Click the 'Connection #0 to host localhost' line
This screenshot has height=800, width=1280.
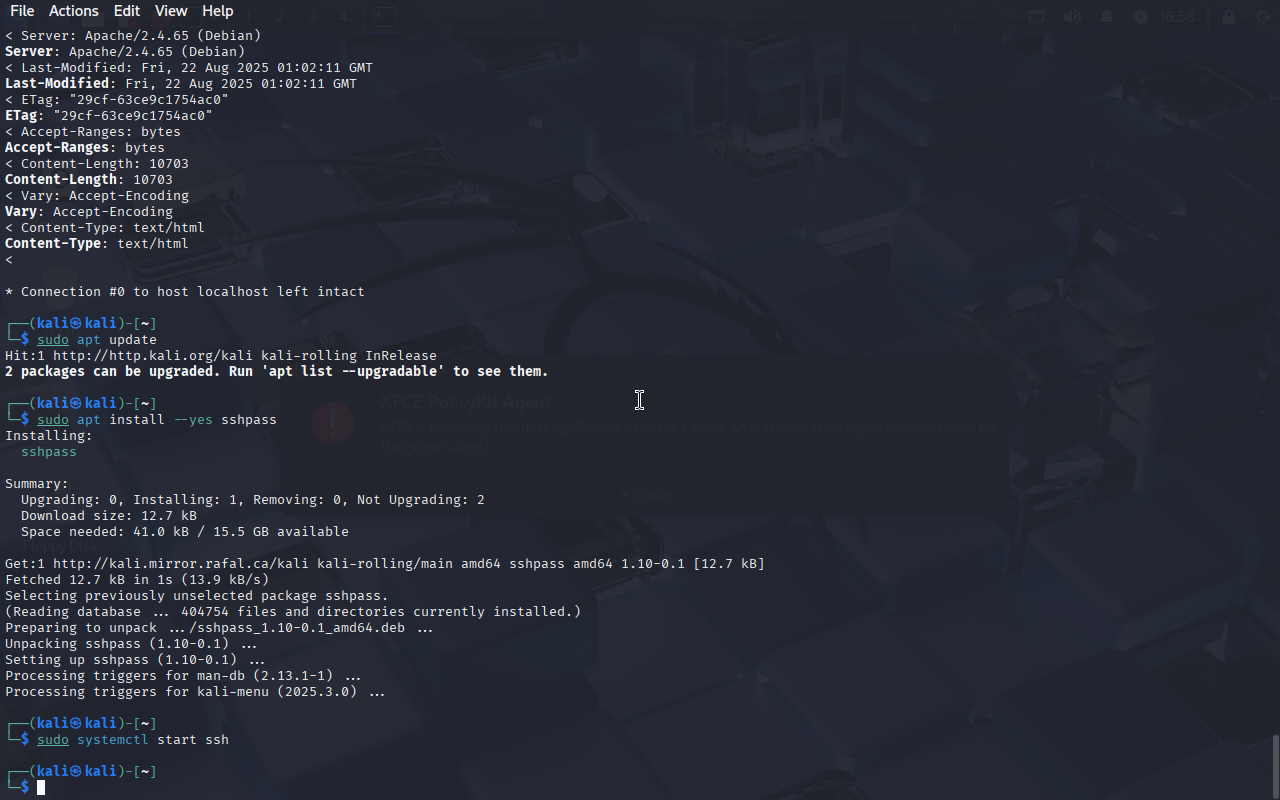[x=185, y=292]
